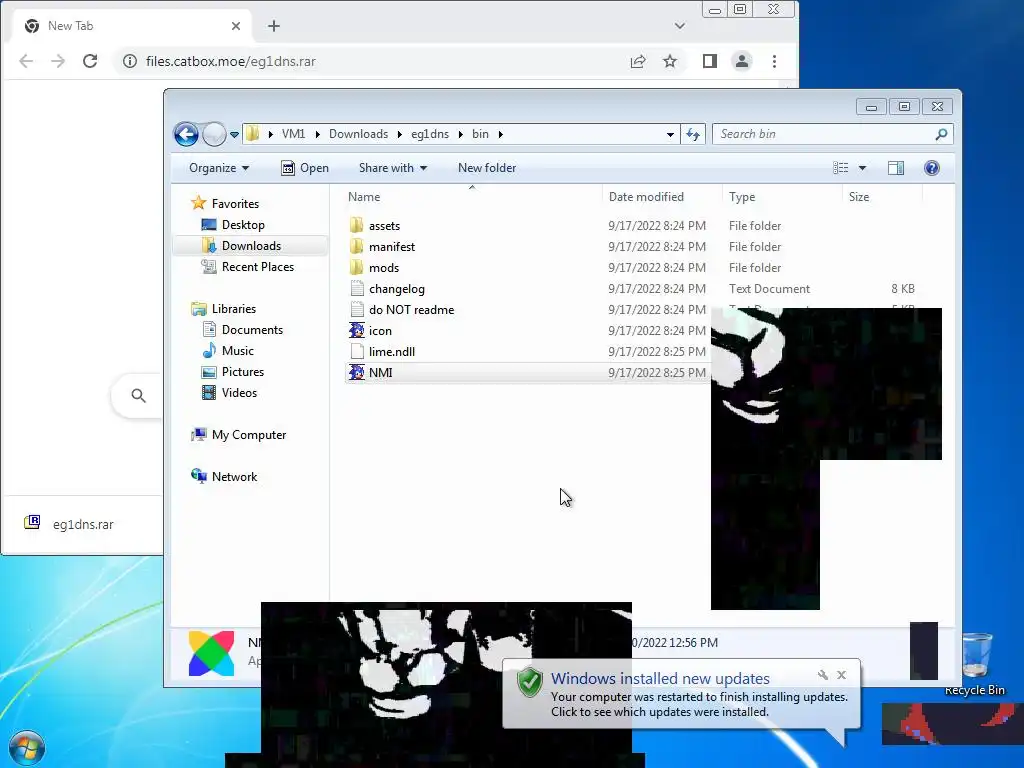Click Chrome reload button

click(x=90, y=61)
